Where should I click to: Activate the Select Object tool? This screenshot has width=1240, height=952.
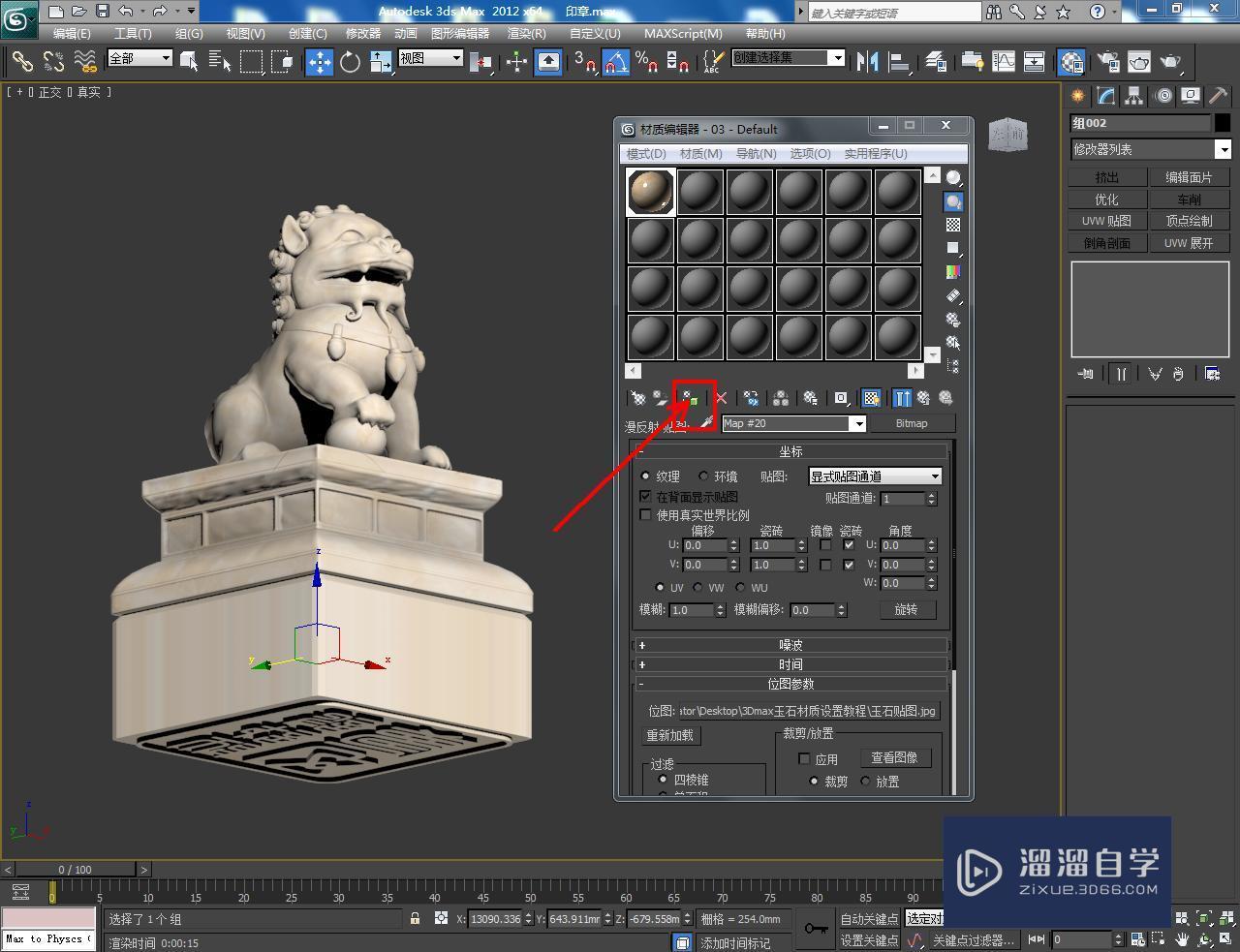189,62
